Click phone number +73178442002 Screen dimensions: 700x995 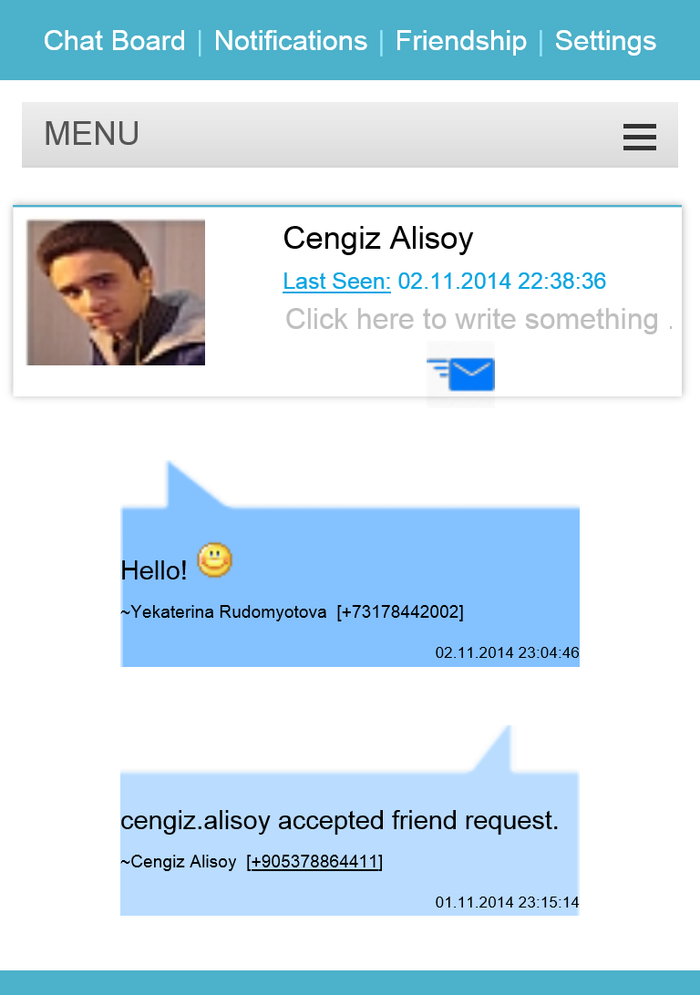400,612
